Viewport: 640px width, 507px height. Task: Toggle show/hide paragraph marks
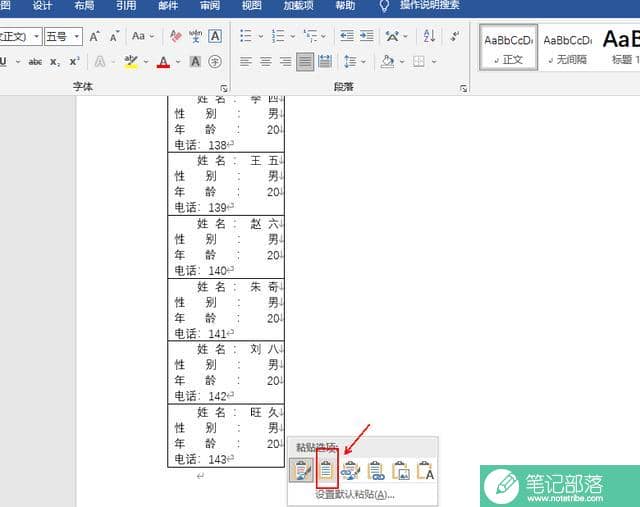point(455,36)
